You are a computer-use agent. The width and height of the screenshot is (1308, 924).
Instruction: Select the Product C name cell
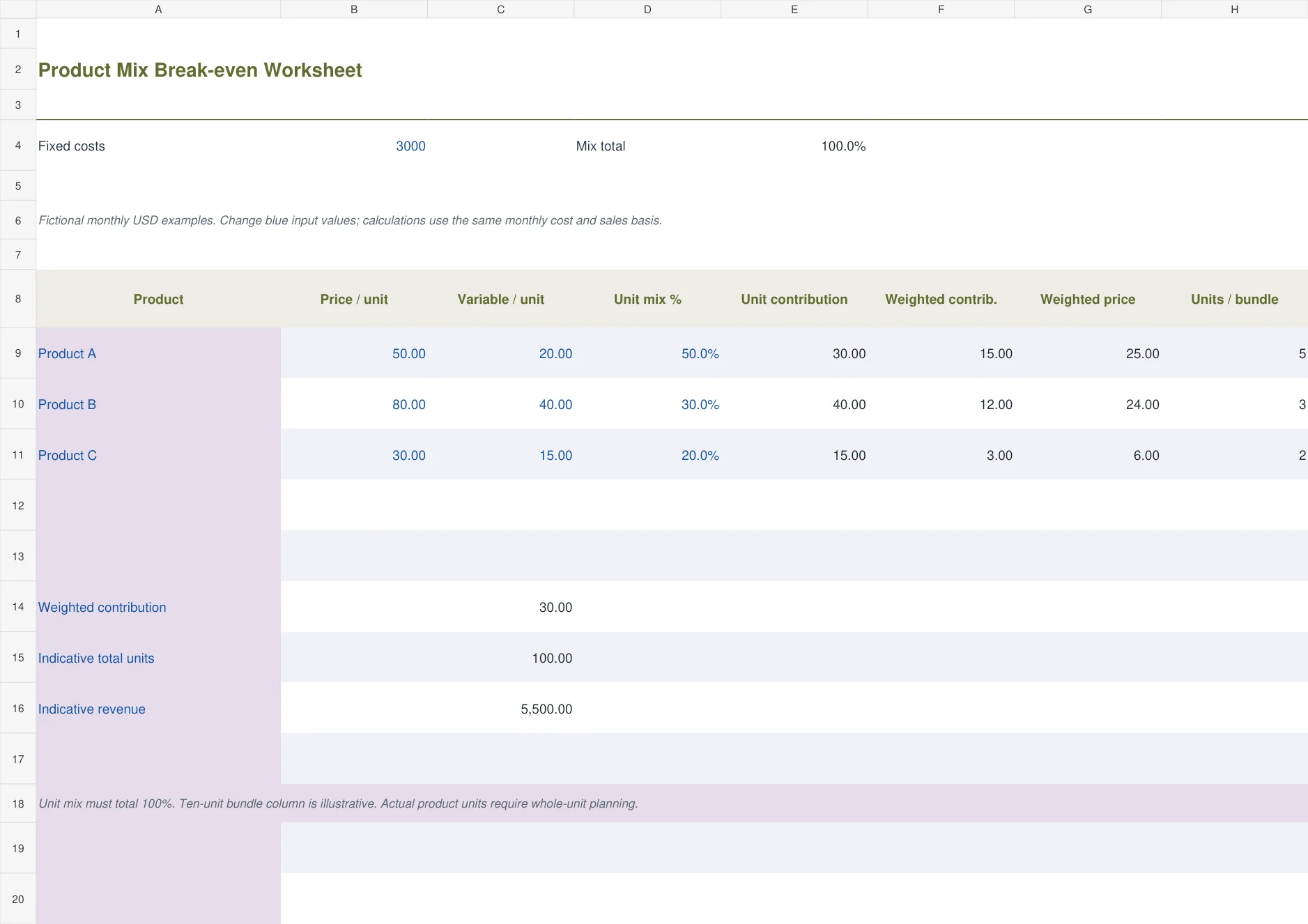(158, 455)
